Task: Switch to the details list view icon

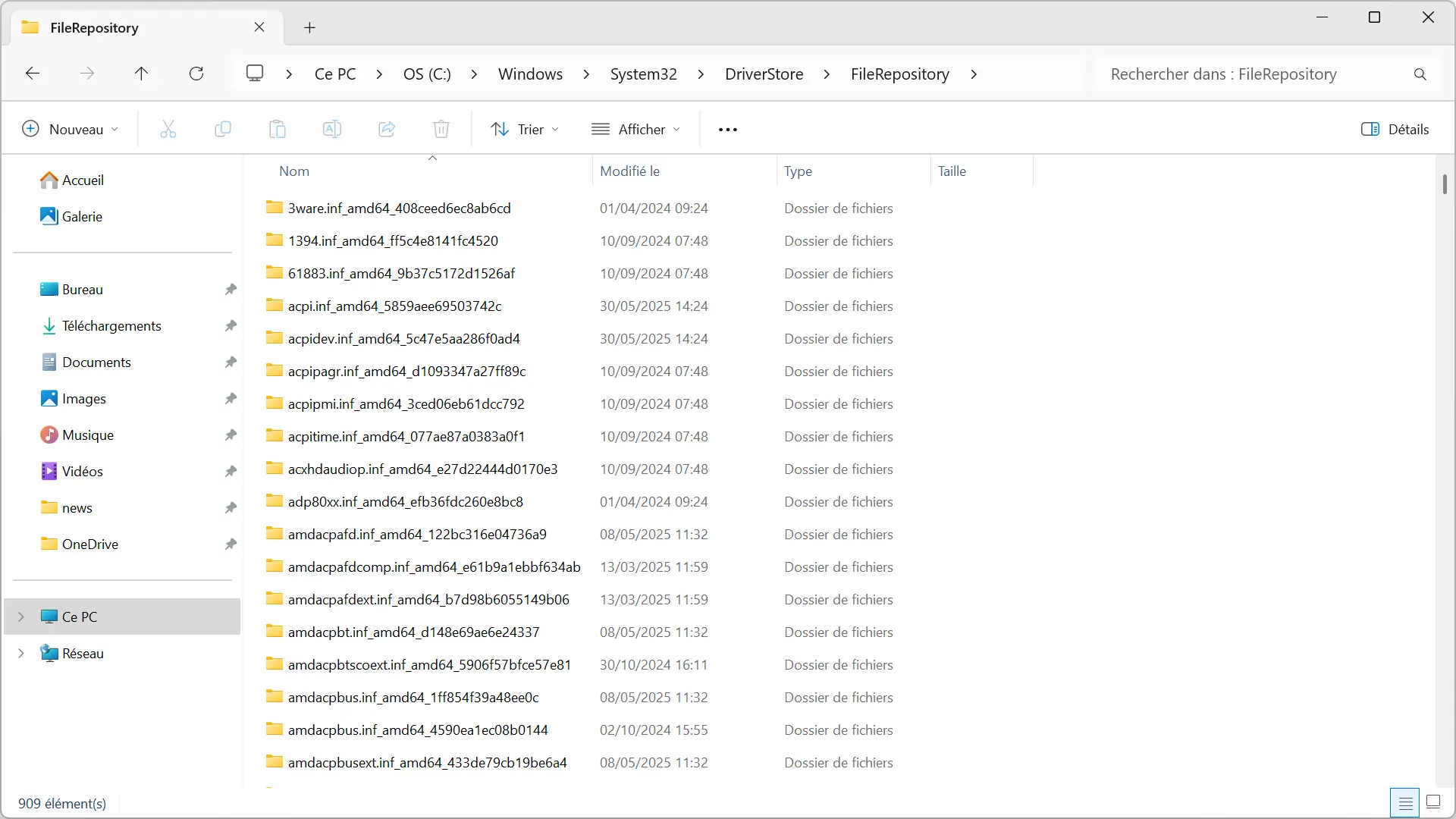Action: pyautogui.click(x=1405, y=803)
